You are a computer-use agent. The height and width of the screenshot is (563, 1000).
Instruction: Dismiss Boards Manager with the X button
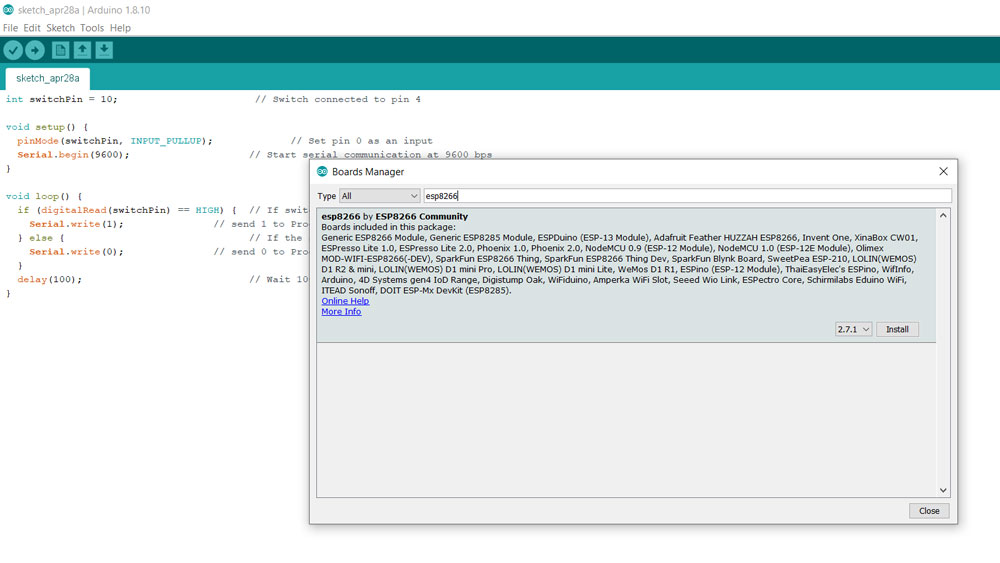[943, 172]
